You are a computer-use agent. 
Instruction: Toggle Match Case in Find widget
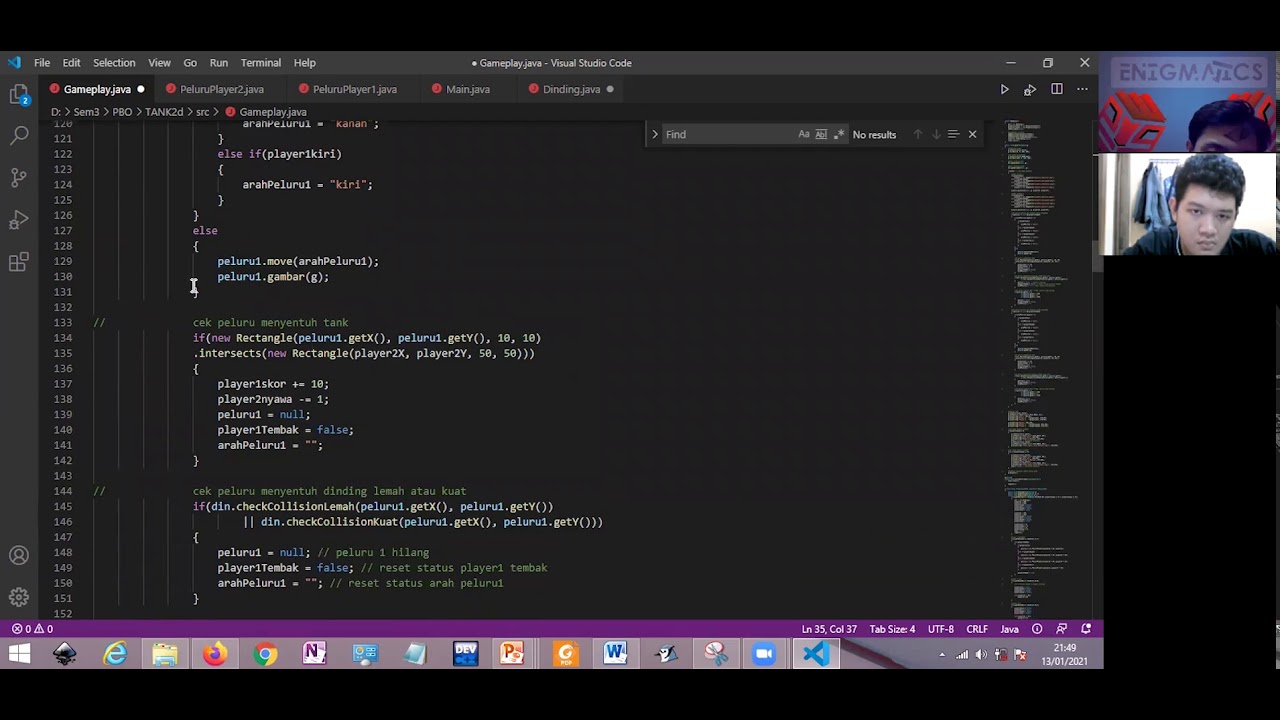pyautogui.click(x=803, y=134)
